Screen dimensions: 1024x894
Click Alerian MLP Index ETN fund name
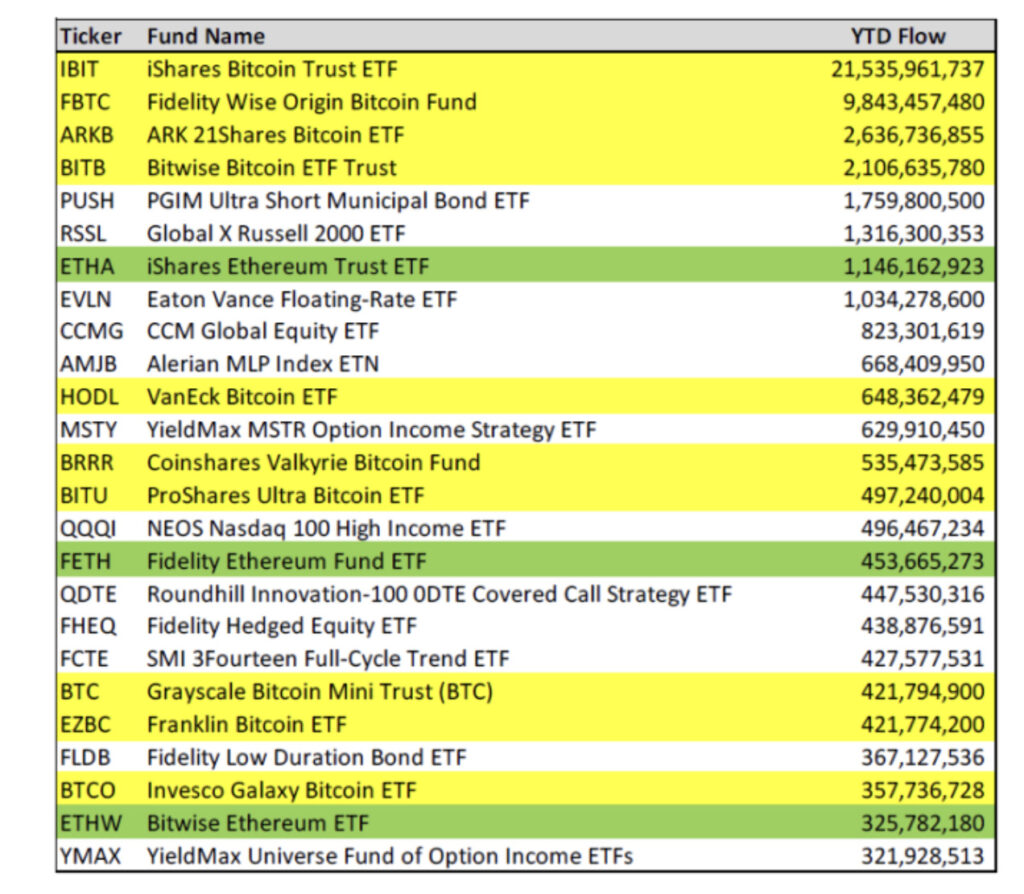click(x=262, y=364)
